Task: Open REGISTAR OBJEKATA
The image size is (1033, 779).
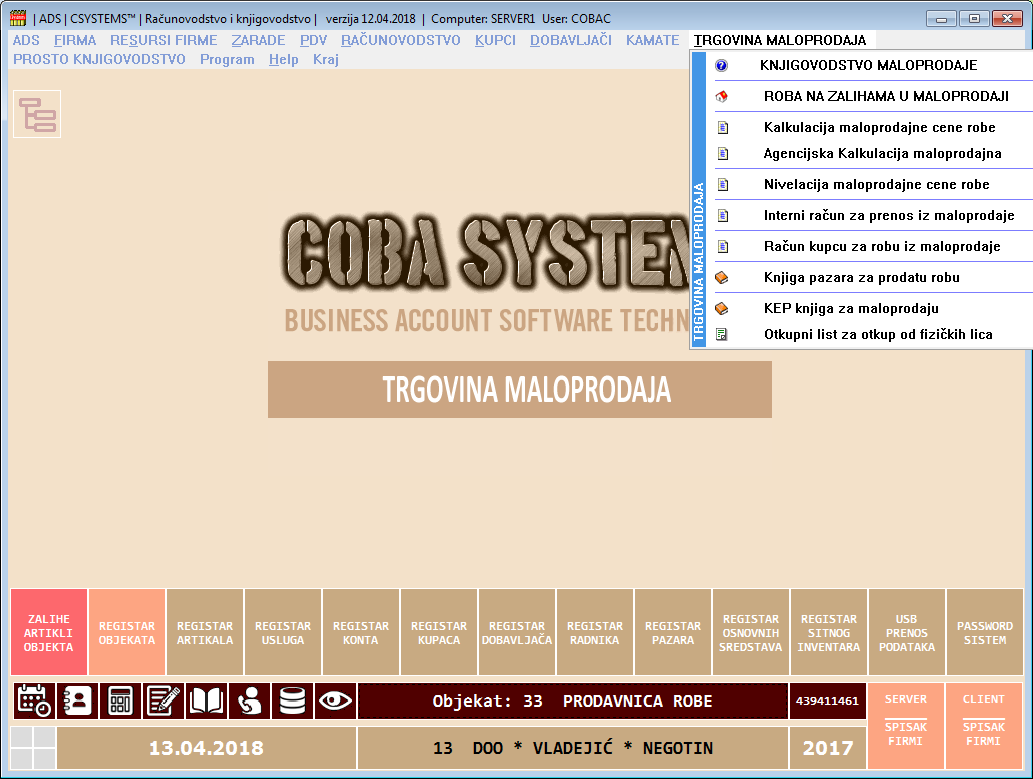Action: pyautogui.click(x=126, y=633)
